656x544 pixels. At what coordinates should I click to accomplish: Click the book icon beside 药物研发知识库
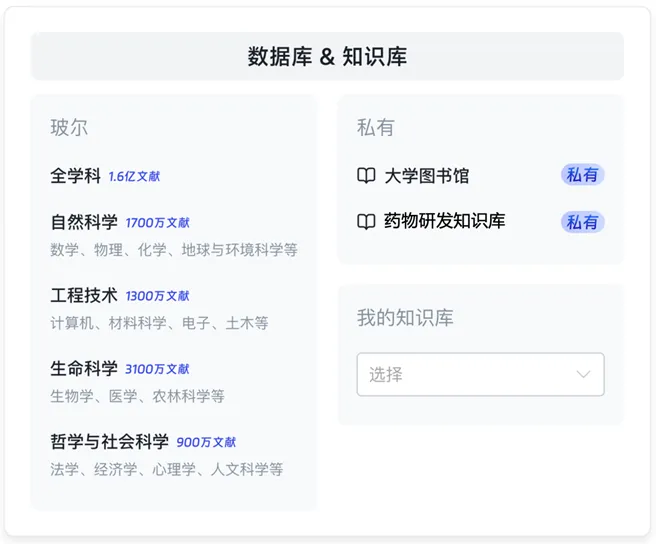[366, 221]
